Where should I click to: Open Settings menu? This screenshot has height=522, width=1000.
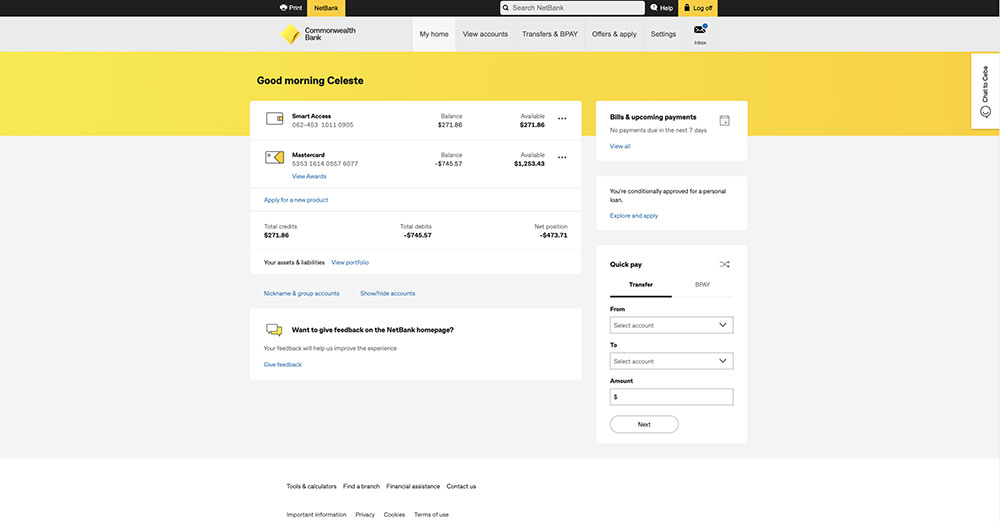pyautogui.click(x=663, y=34)
